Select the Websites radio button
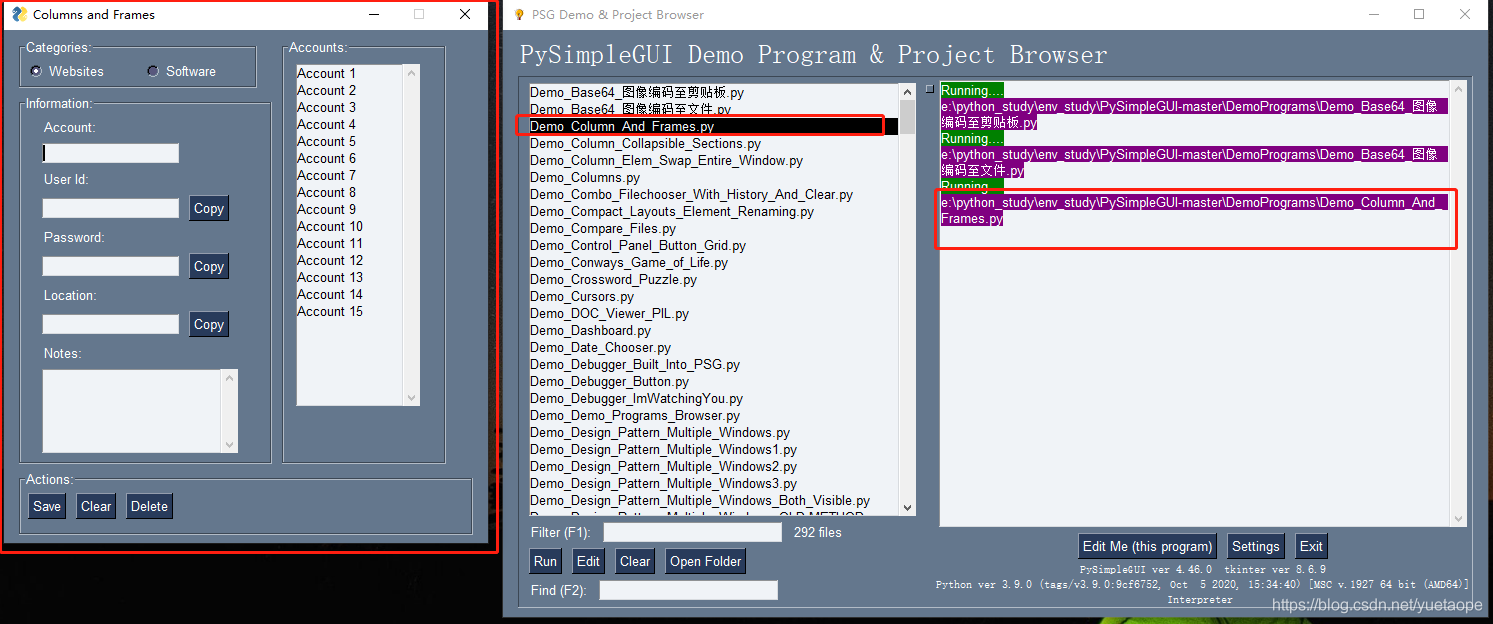This screenshot has height=624, width=1493. [x=37, y=71]
